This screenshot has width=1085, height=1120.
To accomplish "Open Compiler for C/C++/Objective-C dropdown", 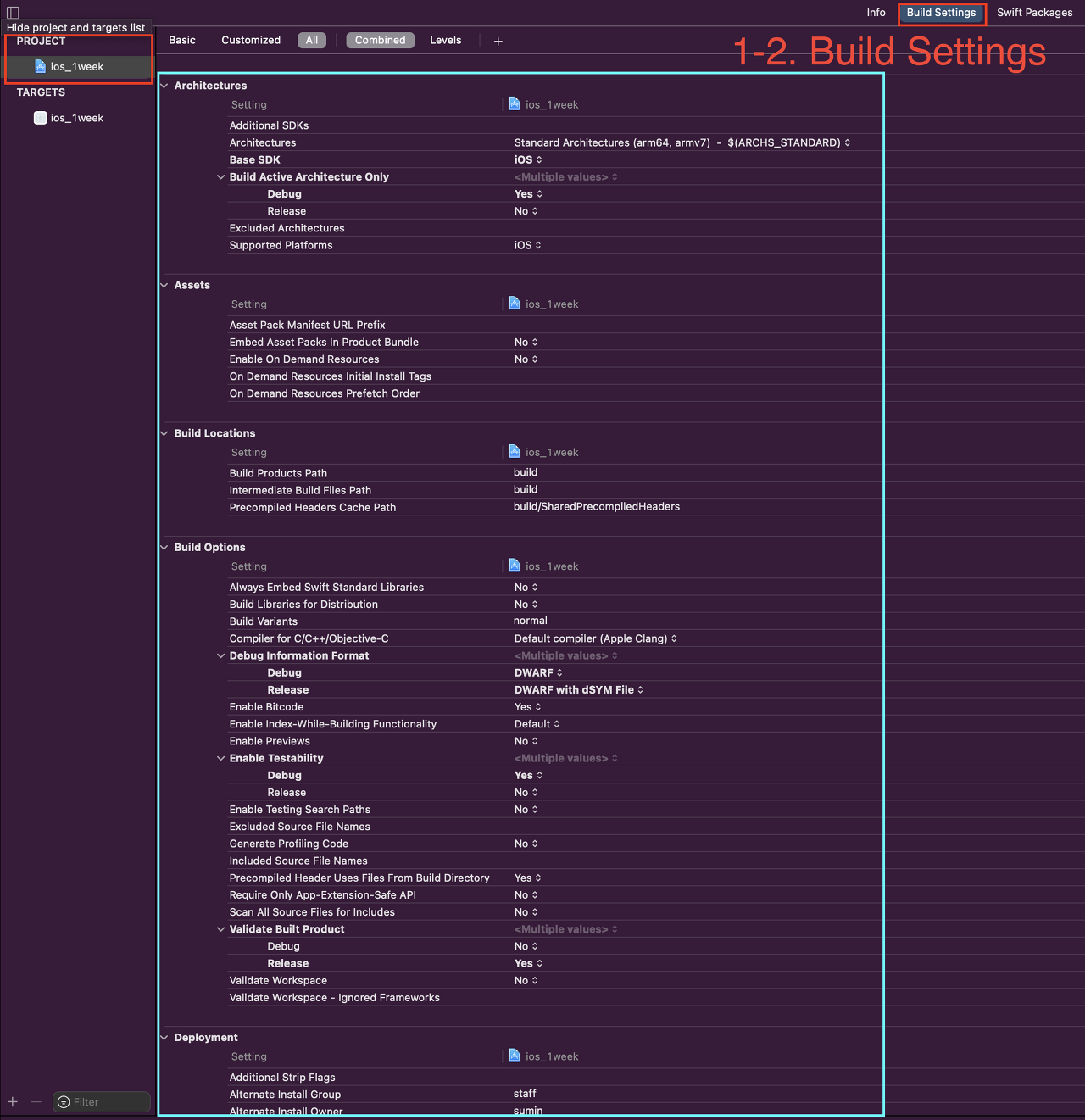I will pos(596,638).
